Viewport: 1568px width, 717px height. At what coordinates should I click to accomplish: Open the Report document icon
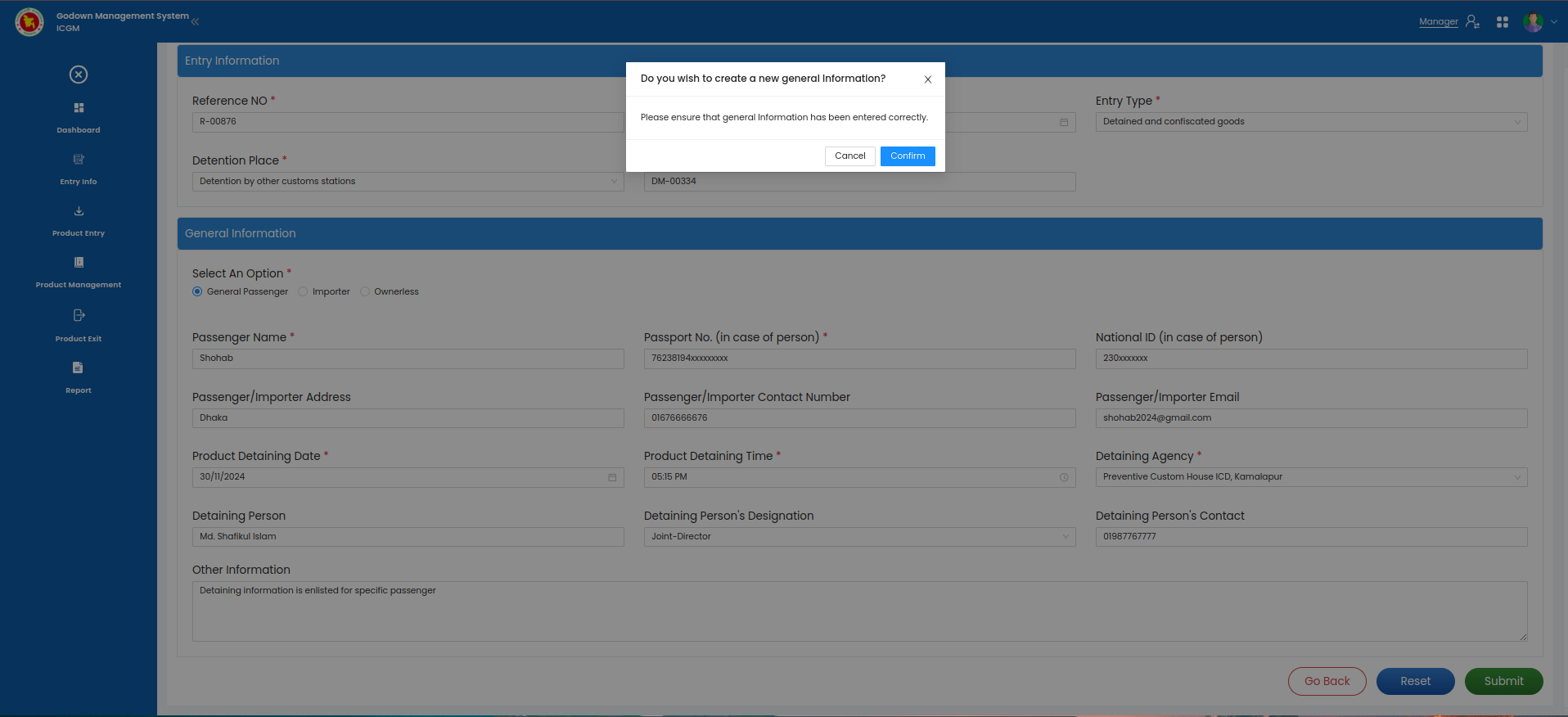point(79,368)
